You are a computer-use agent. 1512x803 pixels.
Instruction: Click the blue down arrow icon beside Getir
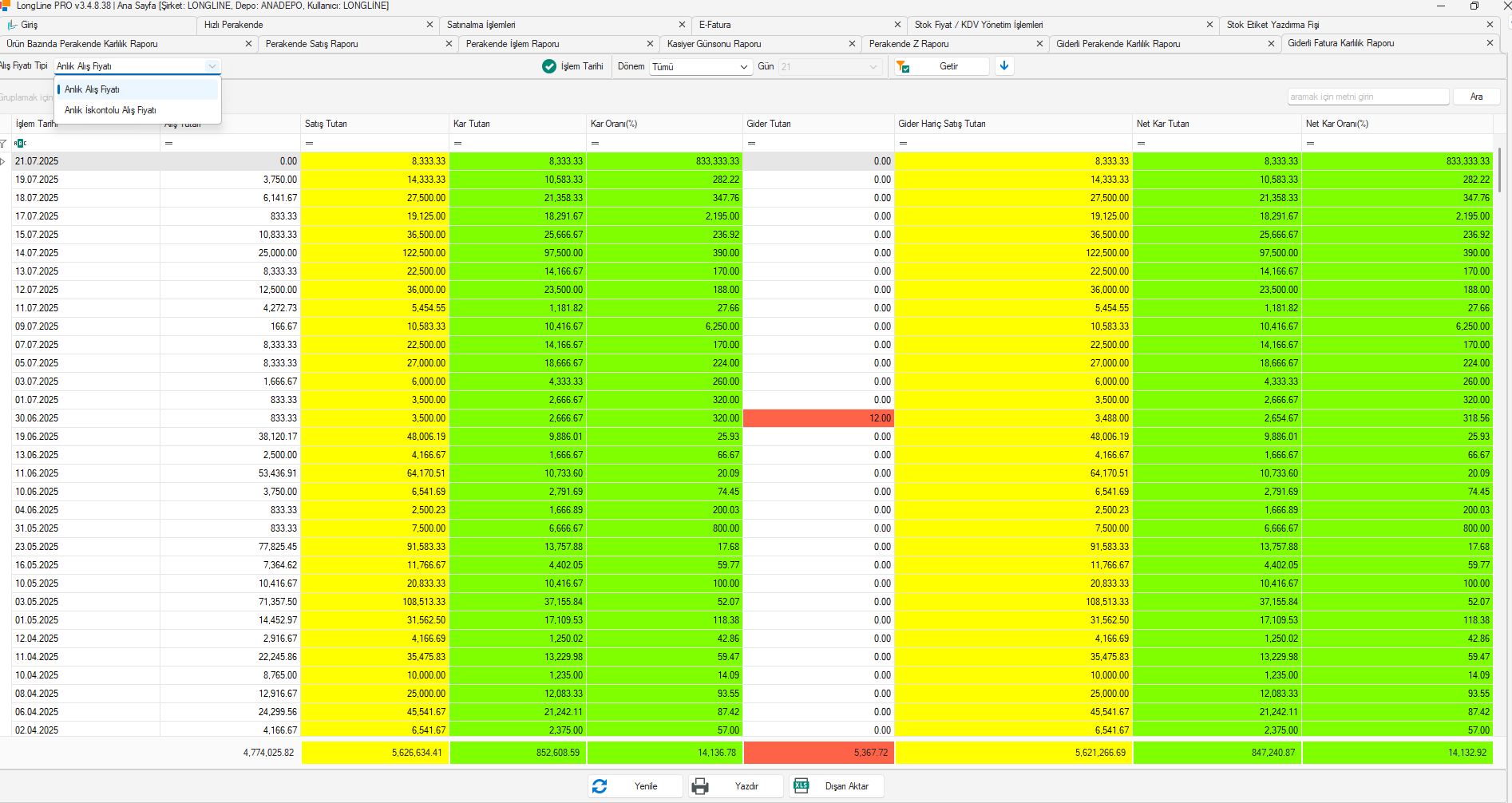tap(1004, 66)
